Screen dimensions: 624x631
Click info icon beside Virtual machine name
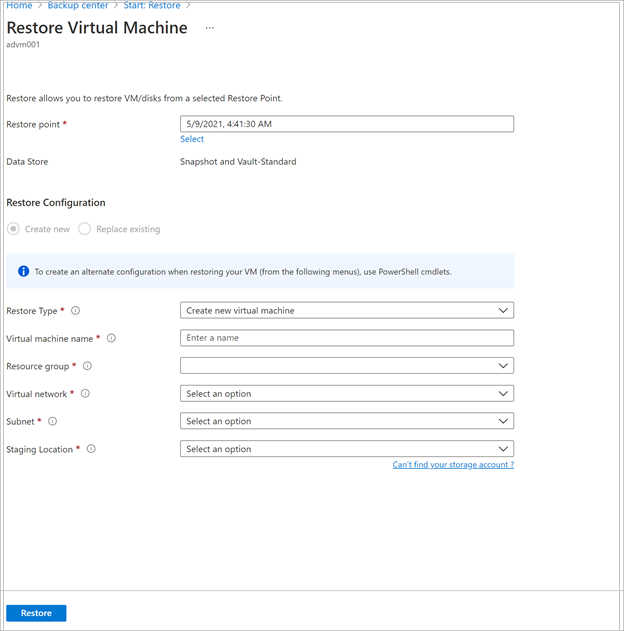coord(111,338)
